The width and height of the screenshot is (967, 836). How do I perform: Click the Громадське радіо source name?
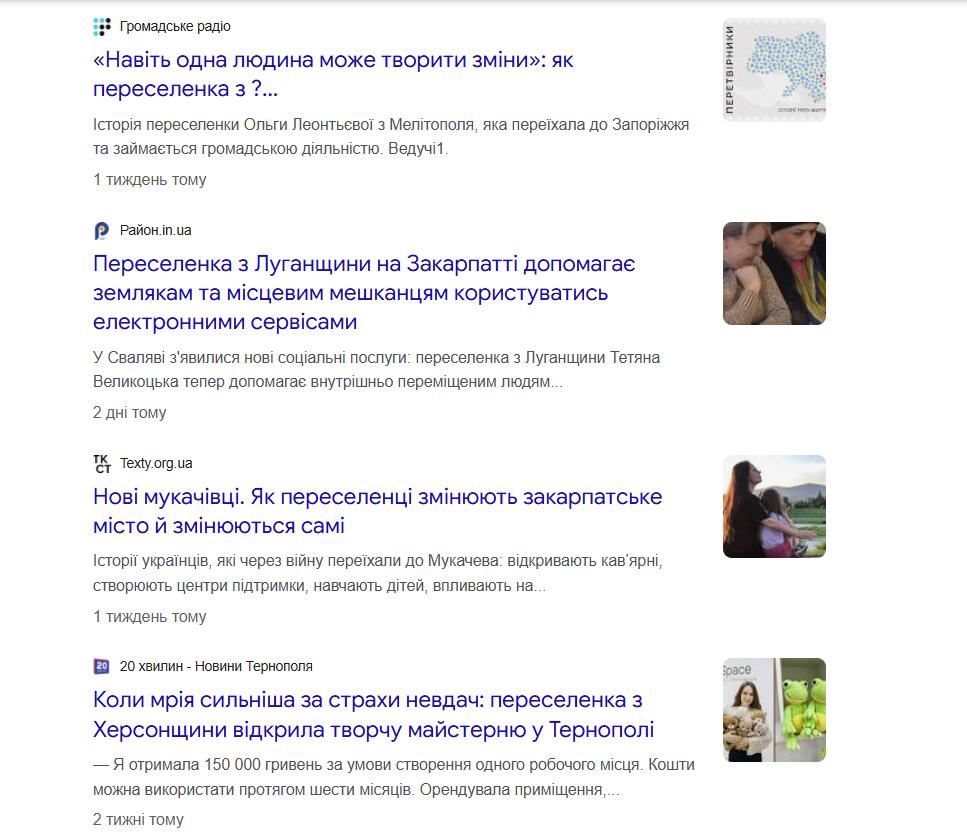(x=175, y=27)
